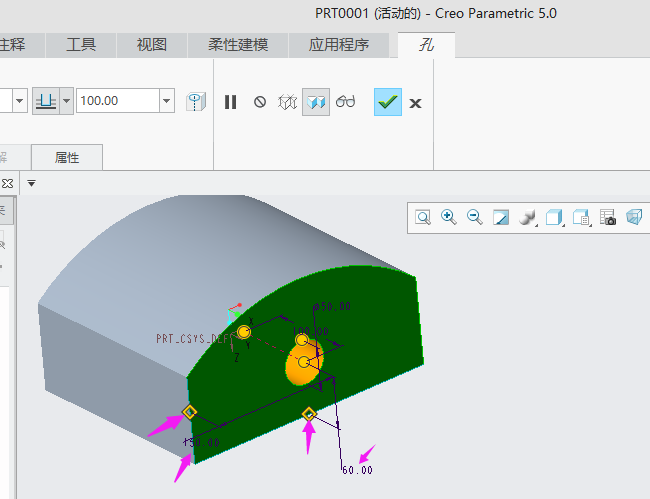The height and width of the screenshot is (499, 650).
Task: Open the saved orientations cube icon
Action: pyautogui.click(x=554, y=218)
